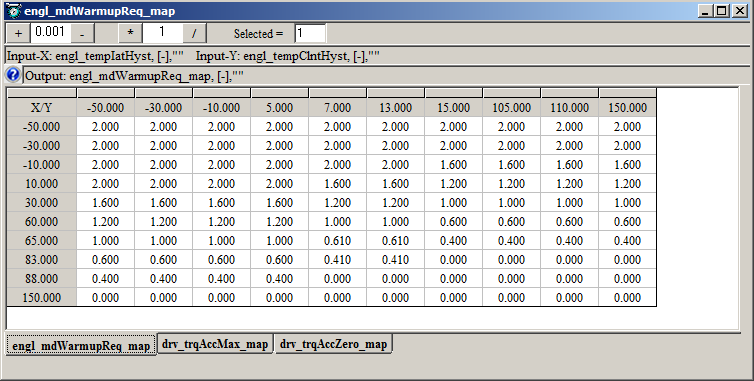
Task: Click the Selected value input field
Action: 310,33
